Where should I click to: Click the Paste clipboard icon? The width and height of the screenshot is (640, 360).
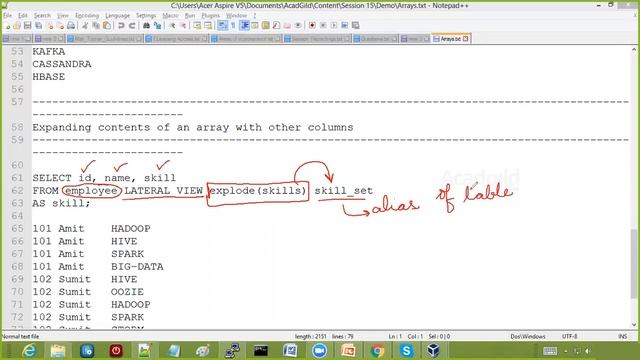(x=107, y=26)
